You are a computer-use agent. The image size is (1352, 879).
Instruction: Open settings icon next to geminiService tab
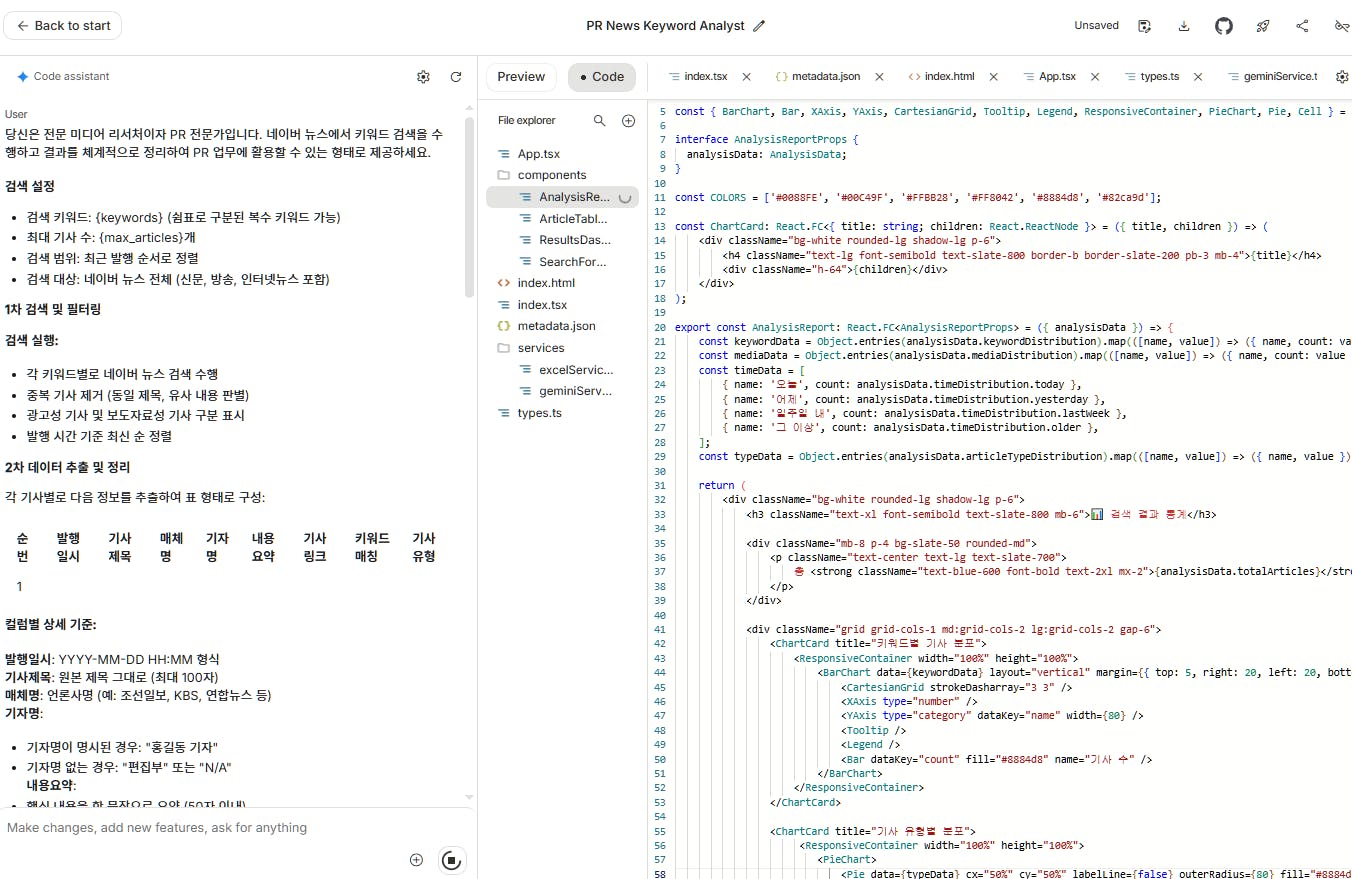1342,75
